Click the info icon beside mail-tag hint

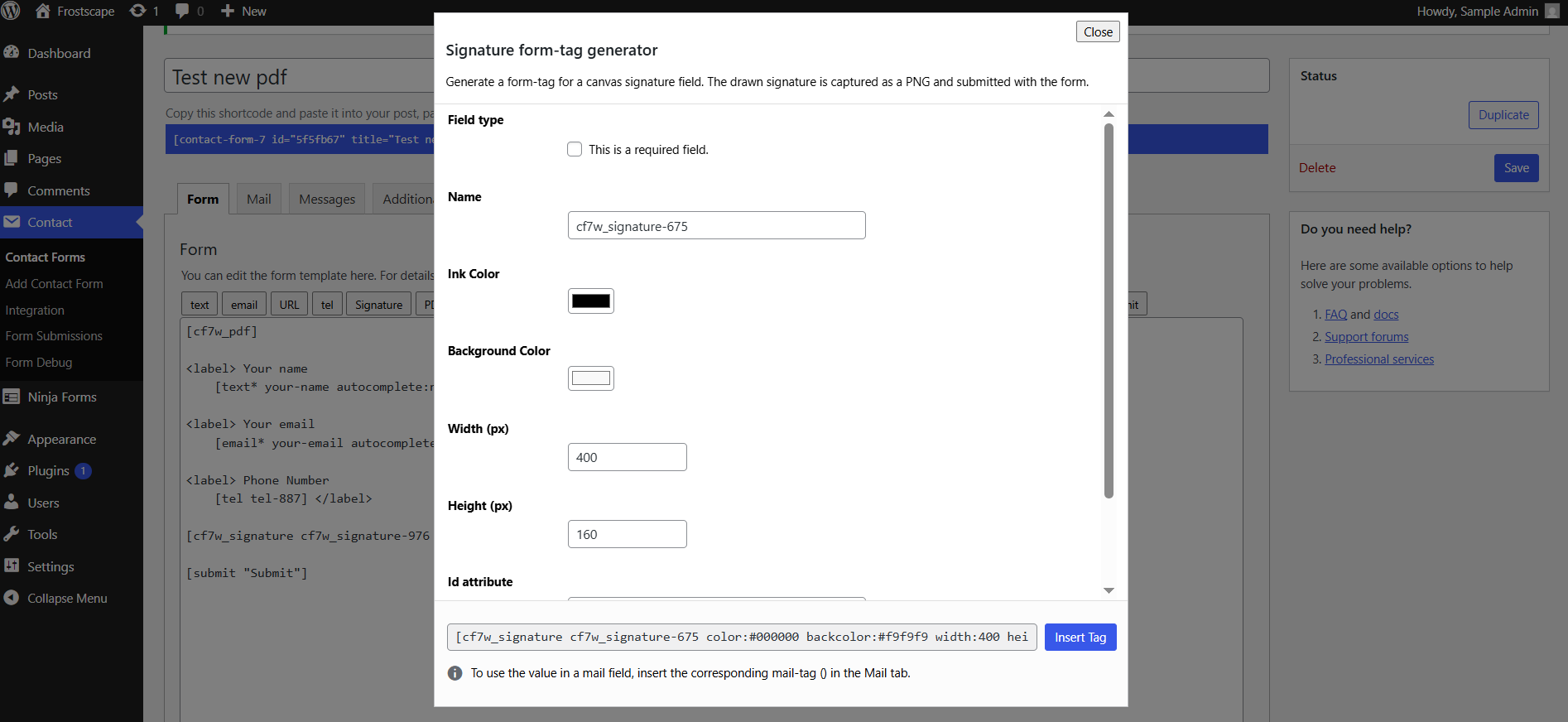tap(455, 673)
